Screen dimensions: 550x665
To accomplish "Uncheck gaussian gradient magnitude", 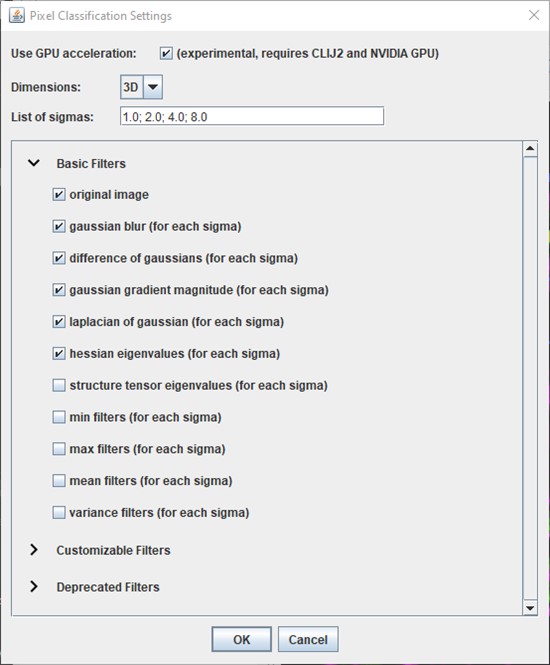I will click(x=59, y=290).
